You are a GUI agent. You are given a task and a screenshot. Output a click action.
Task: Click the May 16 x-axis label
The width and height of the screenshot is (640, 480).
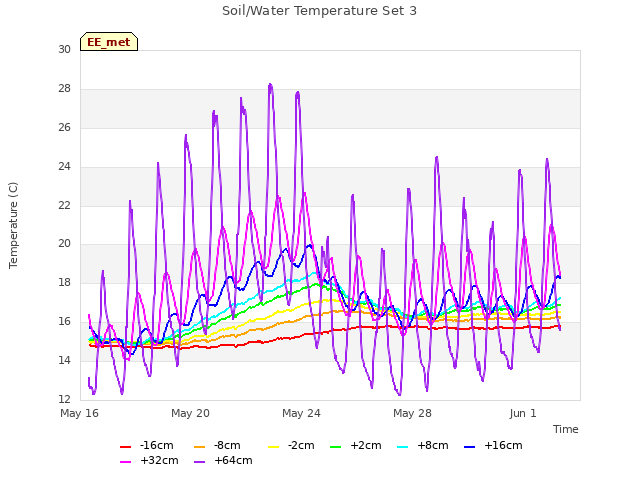[x=80, y=413]
